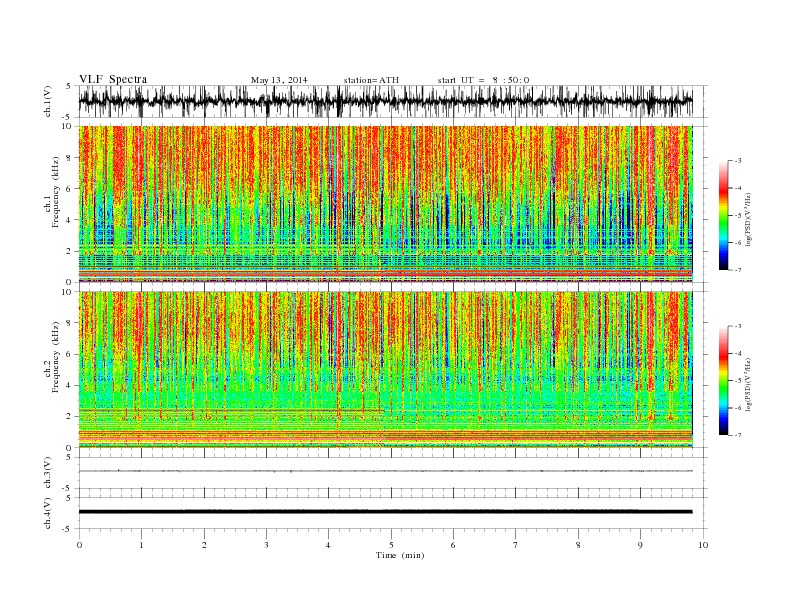Click the ch.1(V) waveform axis label

[x=47, y=101]
